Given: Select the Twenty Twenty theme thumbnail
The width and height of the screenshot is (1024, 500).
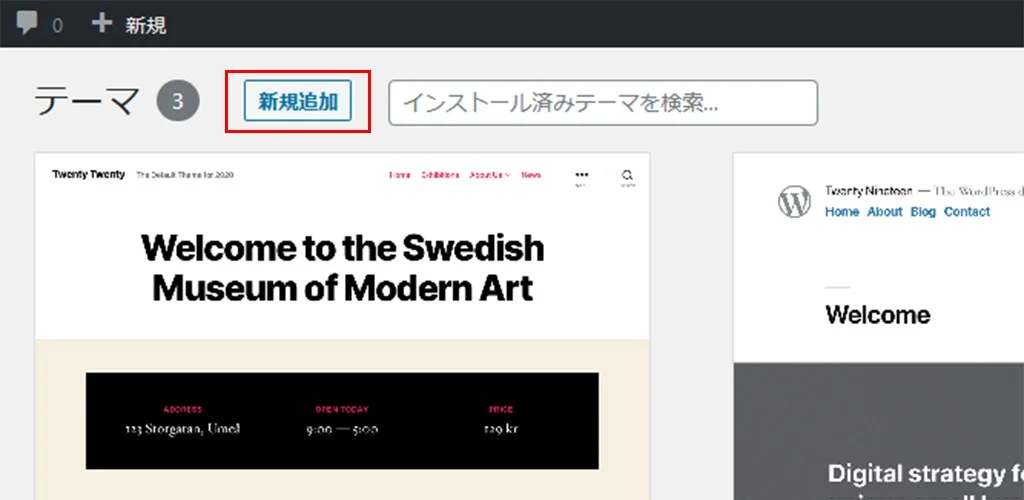Looking at the screenshot, I should coord(342,326).
